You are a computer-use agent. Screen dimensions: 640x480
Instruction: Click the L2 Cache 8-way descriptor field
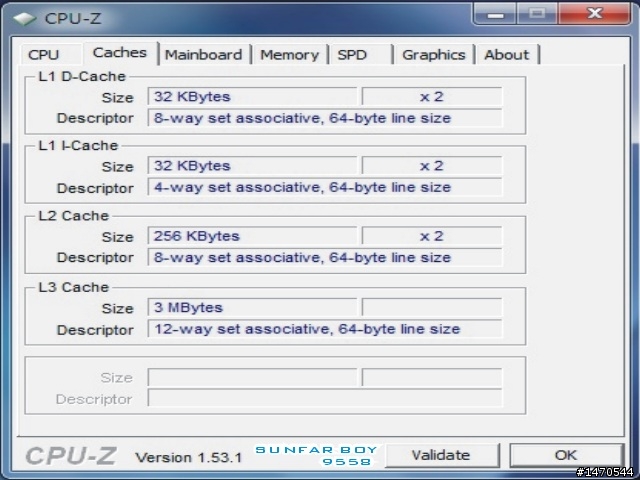pyautogui.click(x=325, y=258)
